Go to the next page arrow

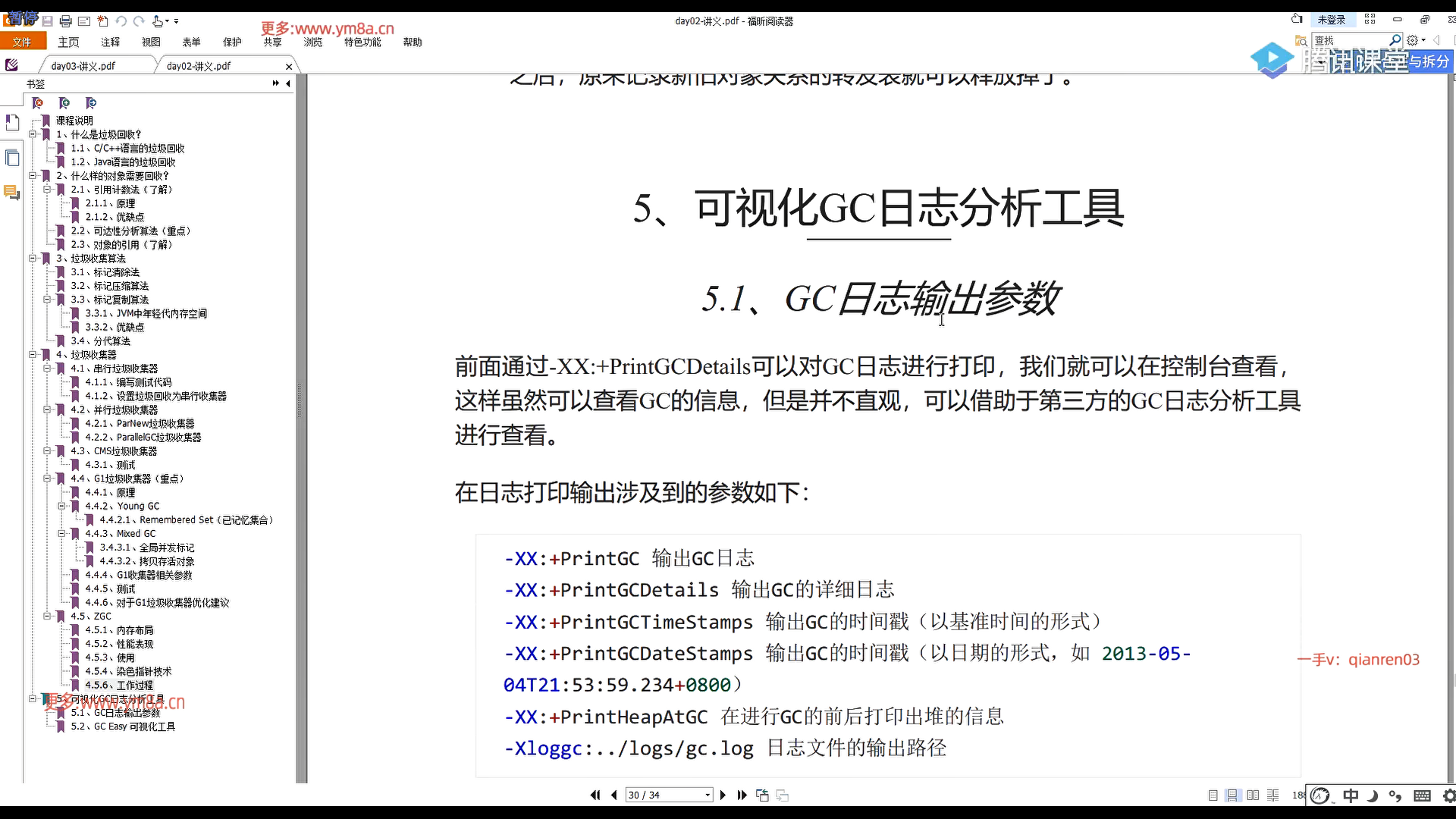click(x=722, y=795)
